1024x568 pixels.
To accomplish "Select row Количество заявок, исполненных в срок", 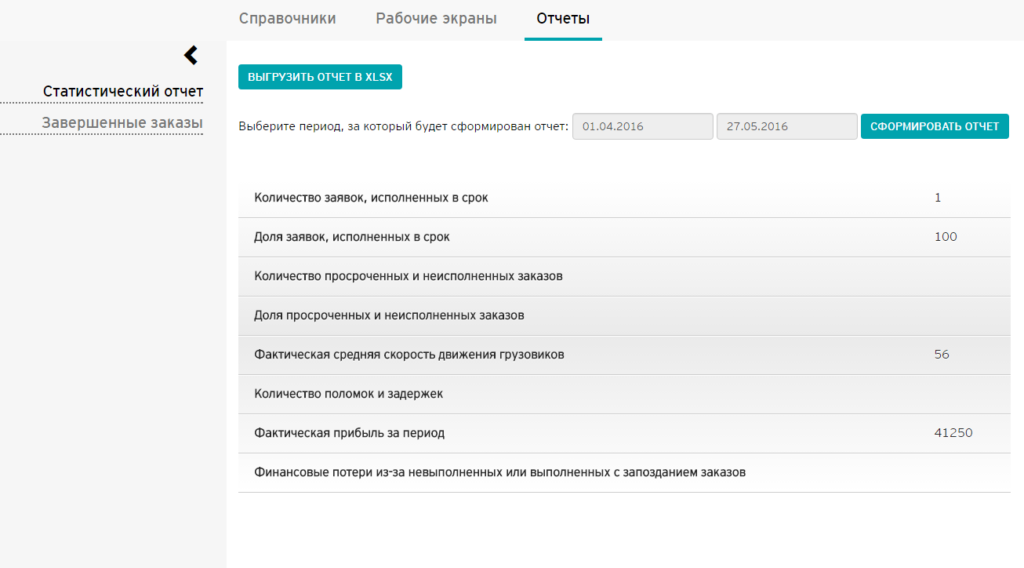I will point(624,198).
